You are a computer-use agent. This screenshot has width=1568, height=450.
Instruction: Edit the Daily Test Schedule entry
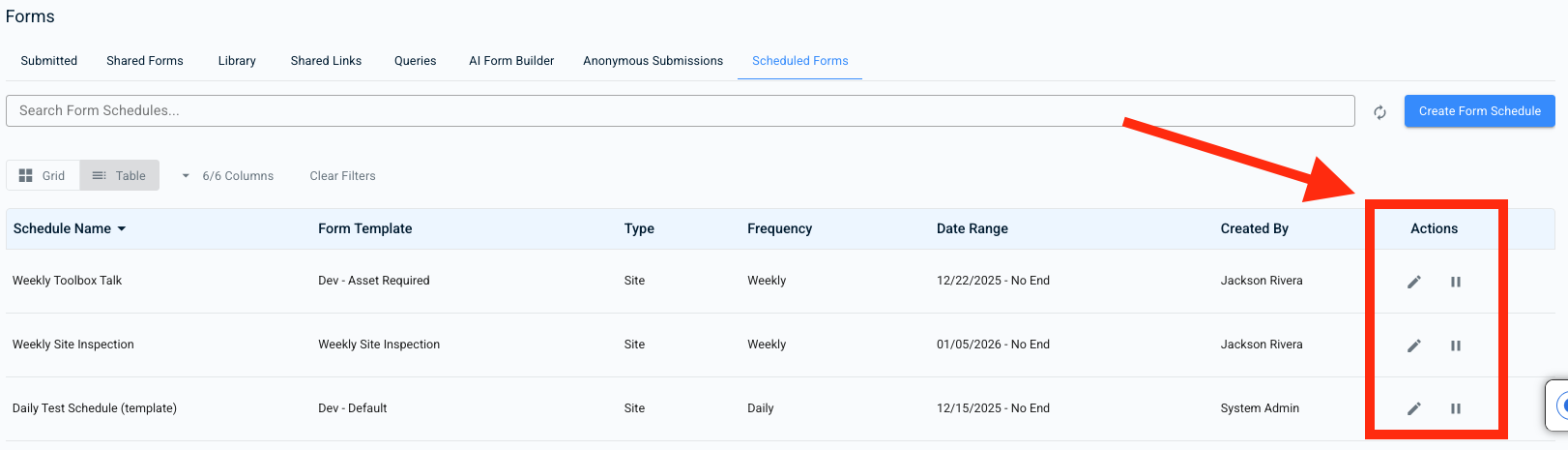point(1413,408)
